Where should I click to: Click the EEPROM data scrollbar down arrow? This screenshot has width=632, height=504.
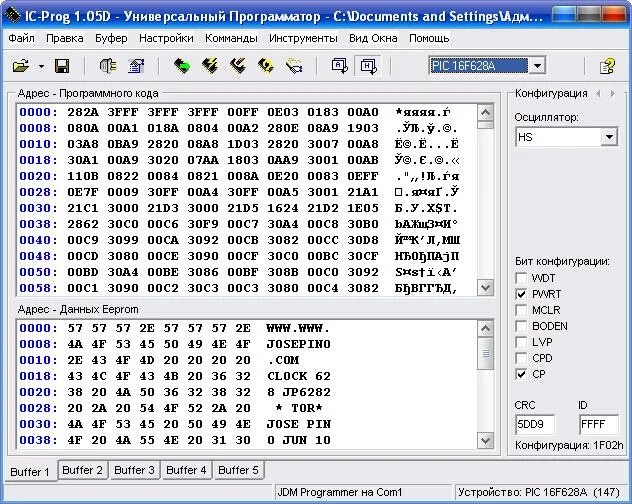485,440
